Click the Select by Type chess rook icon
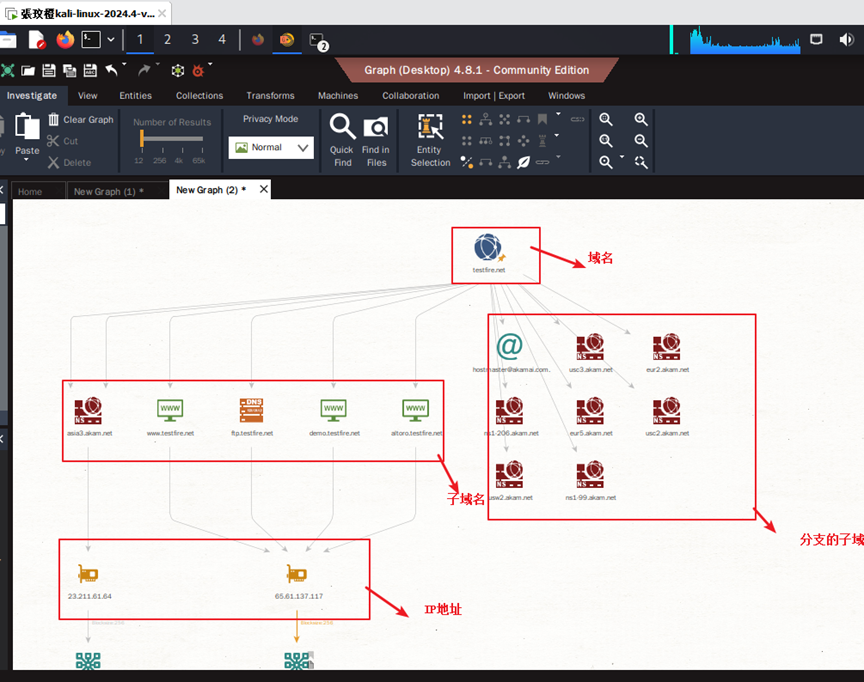This screenshot has height=682, width=864. pyautogui.click(x=542, y=141)
